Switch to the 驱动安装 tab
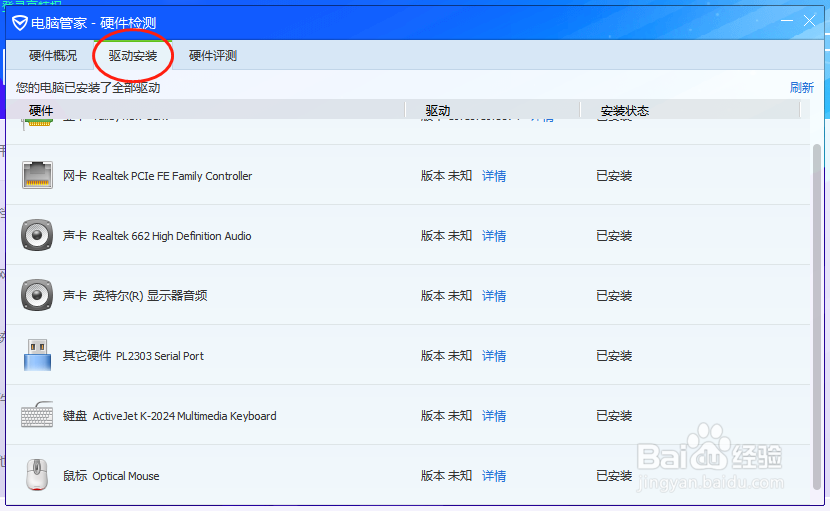This screenshot has width=830, height=511. click(133, 56)
